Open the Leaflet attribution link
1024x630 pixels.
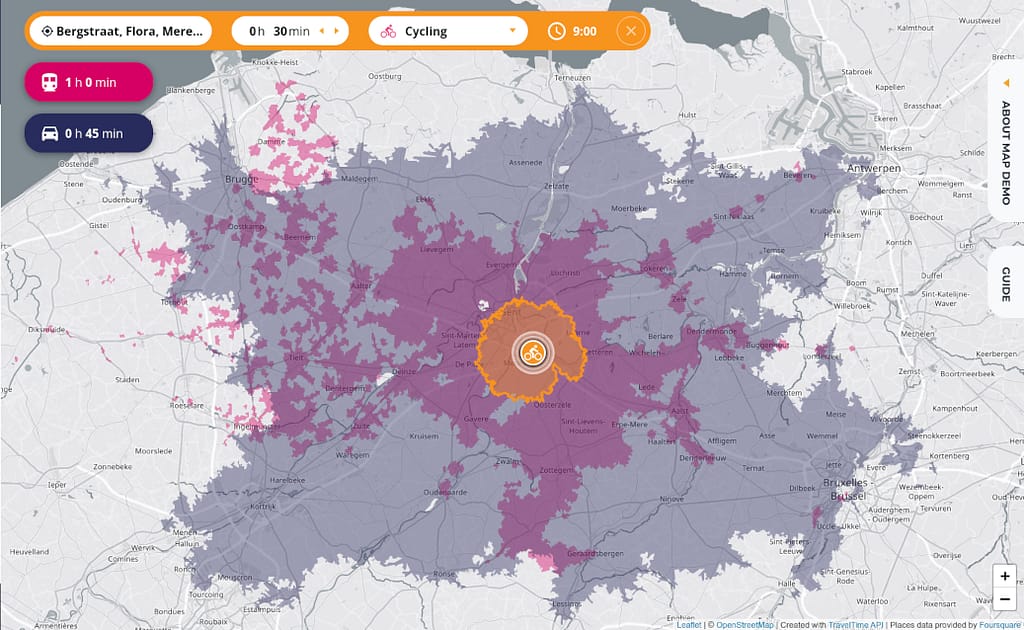[x=688, y=625]
